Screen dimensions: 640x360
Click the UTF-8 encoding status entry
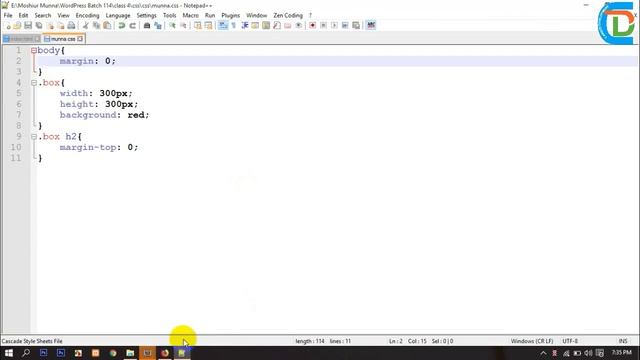pyautogui.click(x=570, y=341)
